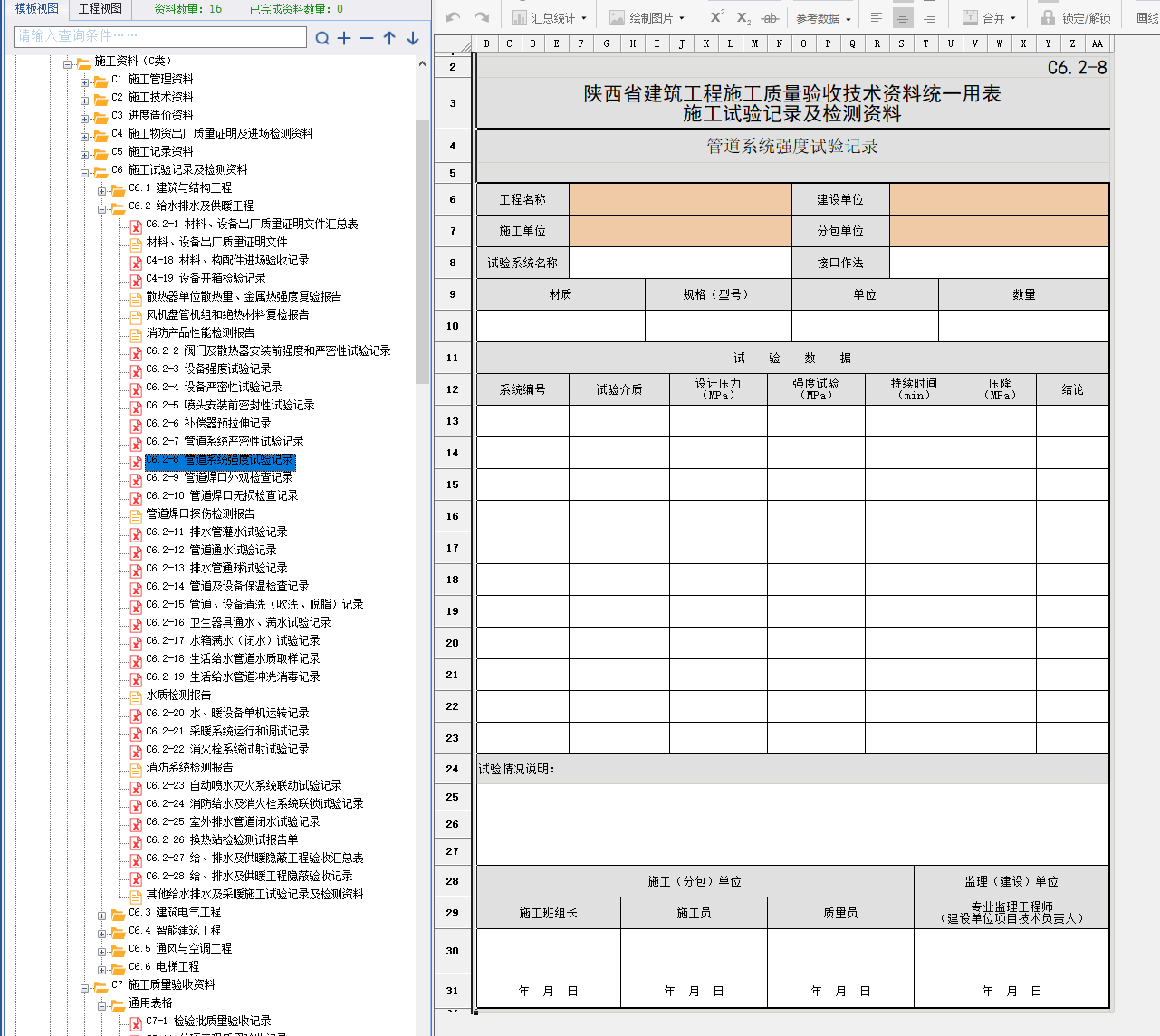Click folder icon of C1 施工管理资料

point(101,81)
